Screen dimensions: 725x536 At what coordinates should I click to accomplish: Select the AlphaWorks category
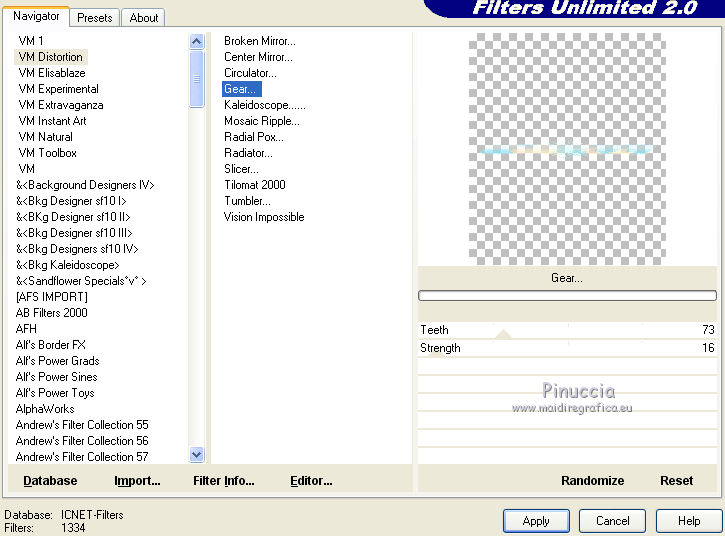click(45, 409)
